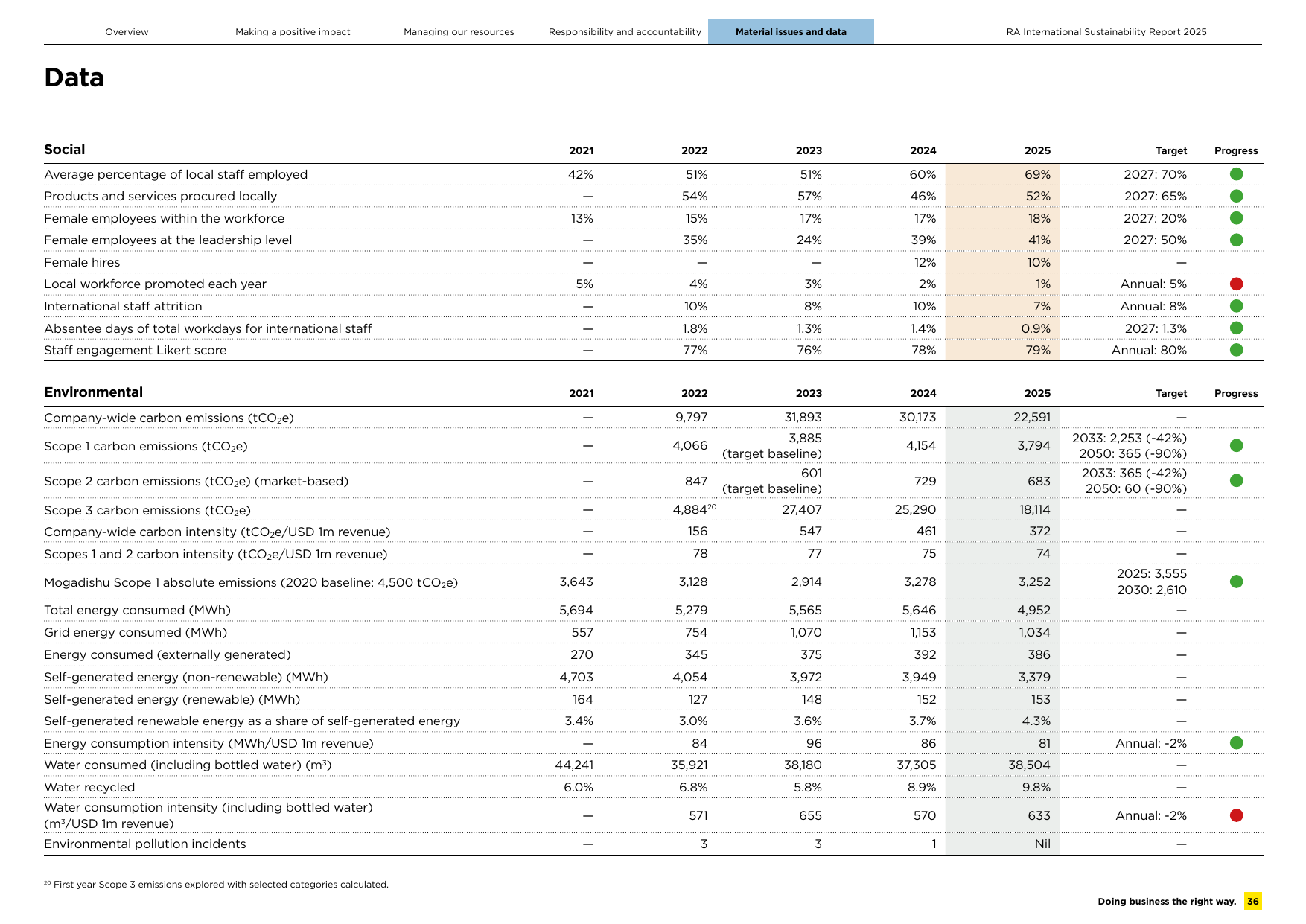Click the yellow page number 36 badge
Screen dimensions: 1306x924
(1253, 901)
